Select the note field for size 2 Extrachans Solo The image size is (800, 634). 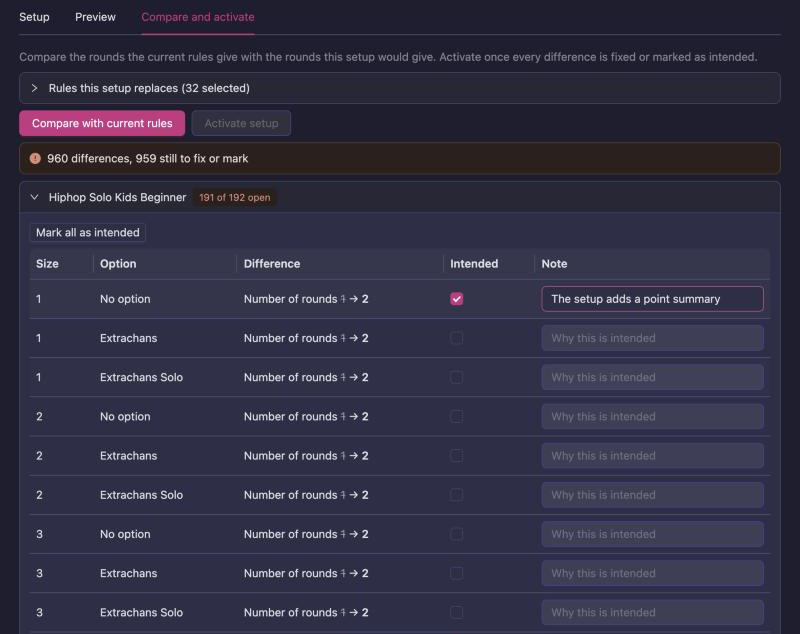[x=653, y=495]
